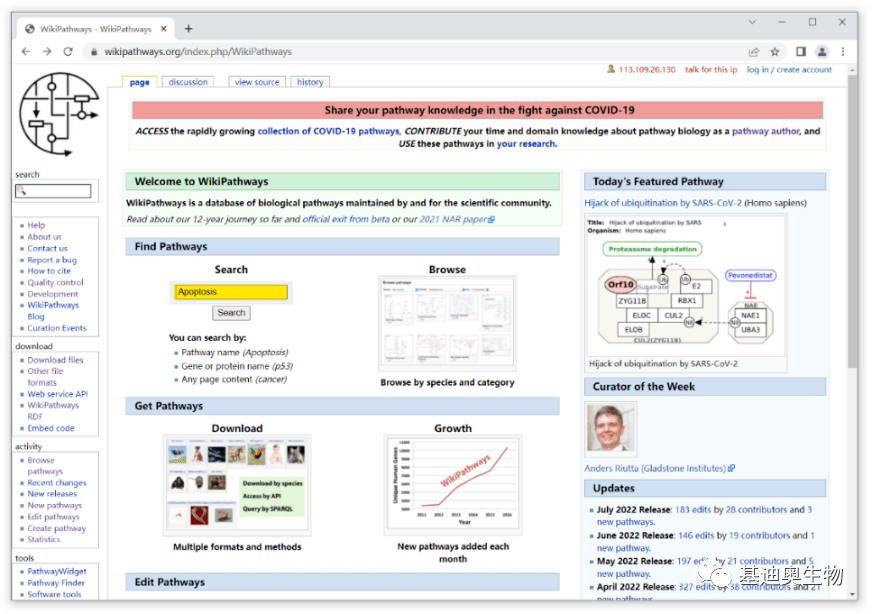The image size is (872, 614).
Task: Open the history tab
Action: pos(310,82)
